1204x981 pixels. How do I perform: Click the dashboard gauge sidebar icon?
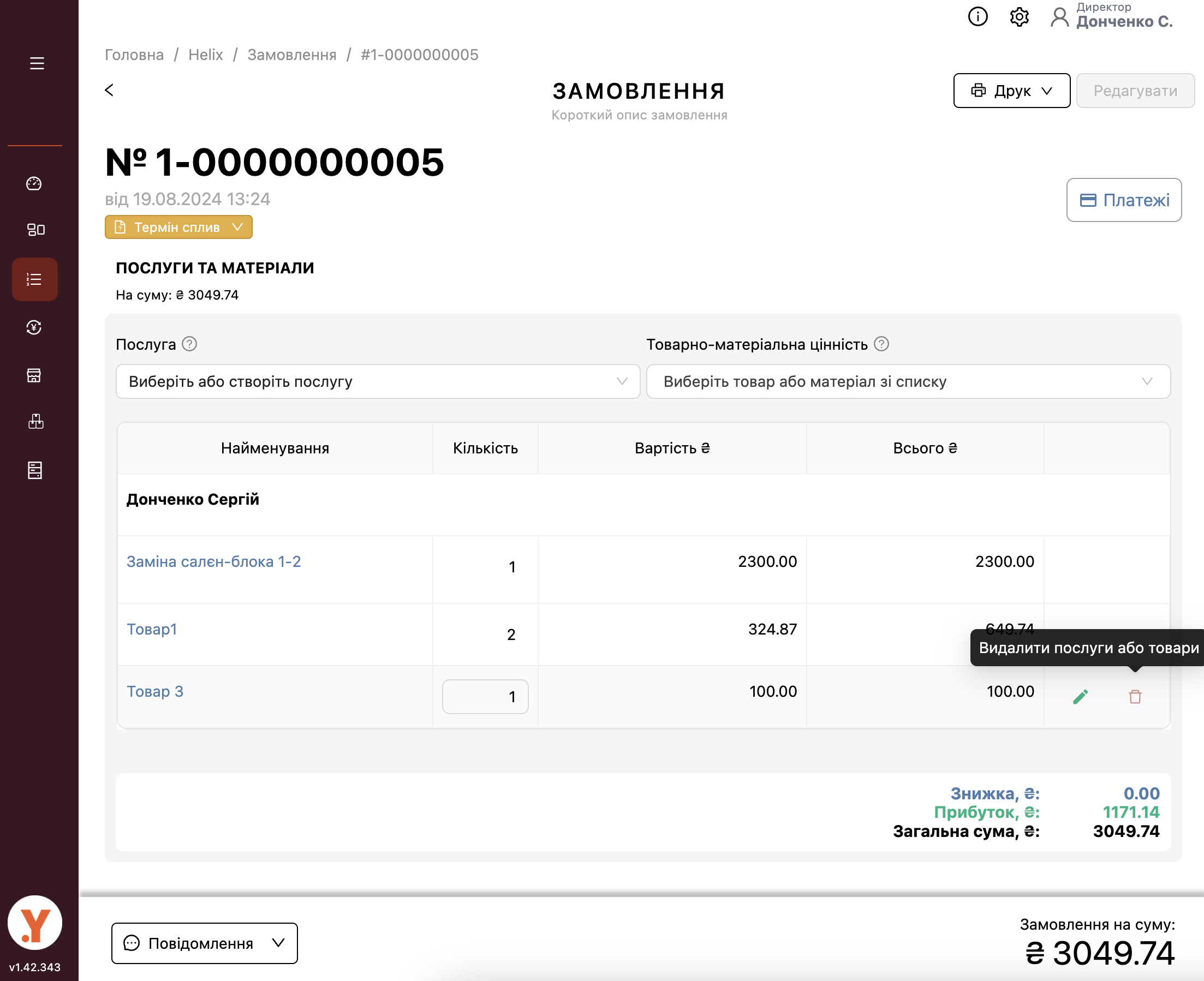coord(34,184)
